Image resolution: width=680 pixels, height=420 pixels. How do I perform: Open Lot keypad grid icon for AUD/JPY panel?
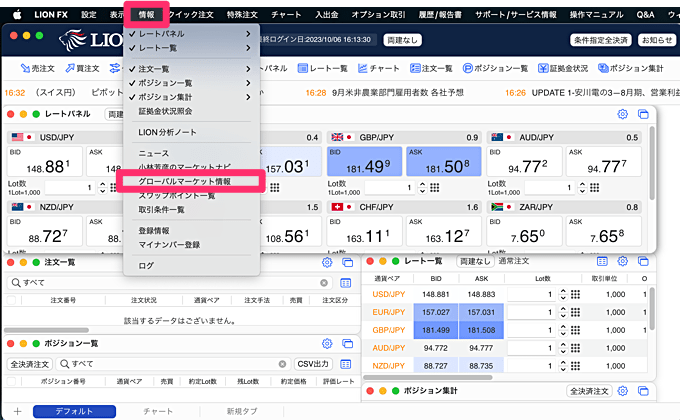click(595, 187)
